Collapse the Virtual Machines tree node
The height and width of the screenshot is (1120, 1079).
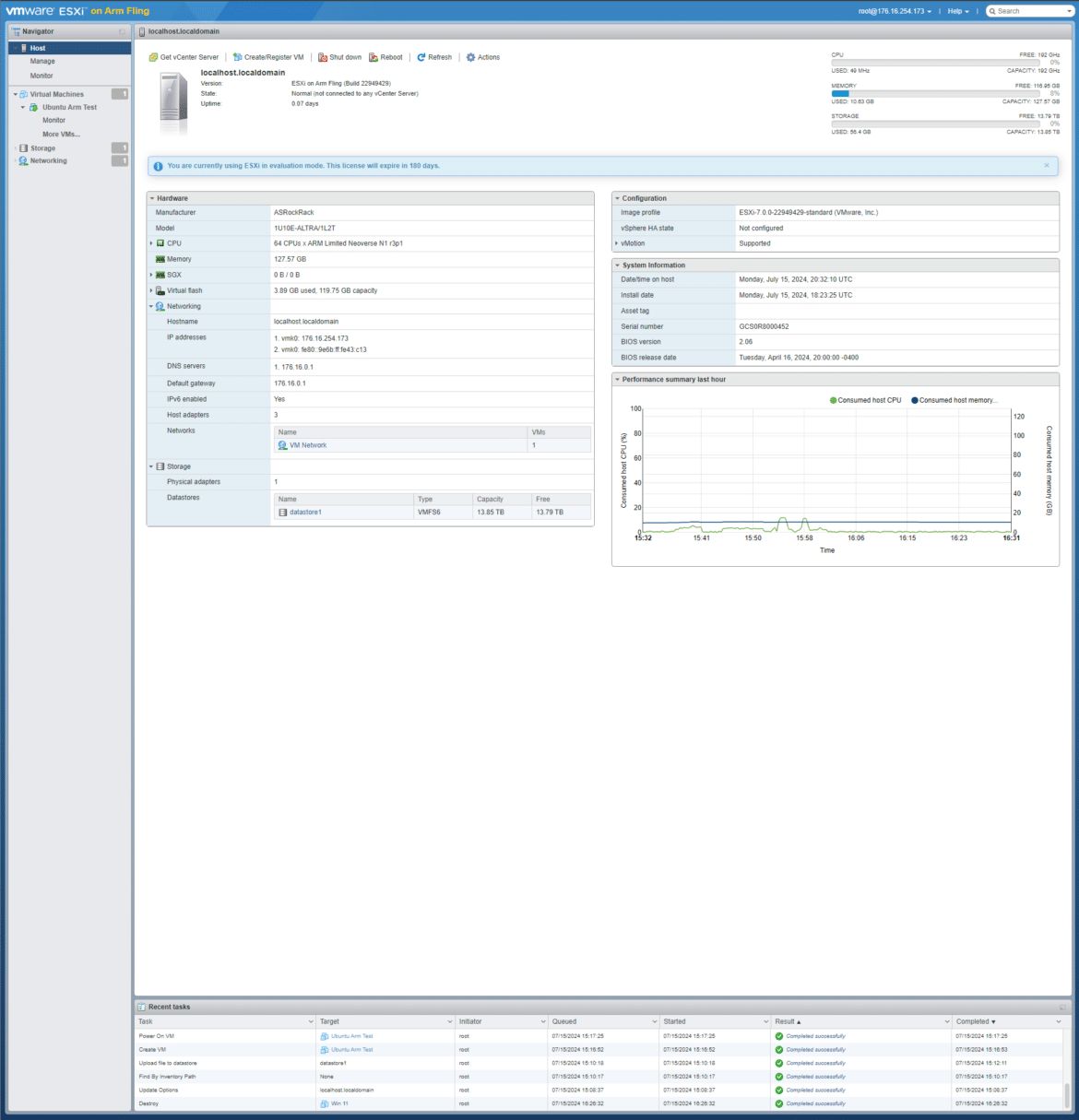(15, 94)
